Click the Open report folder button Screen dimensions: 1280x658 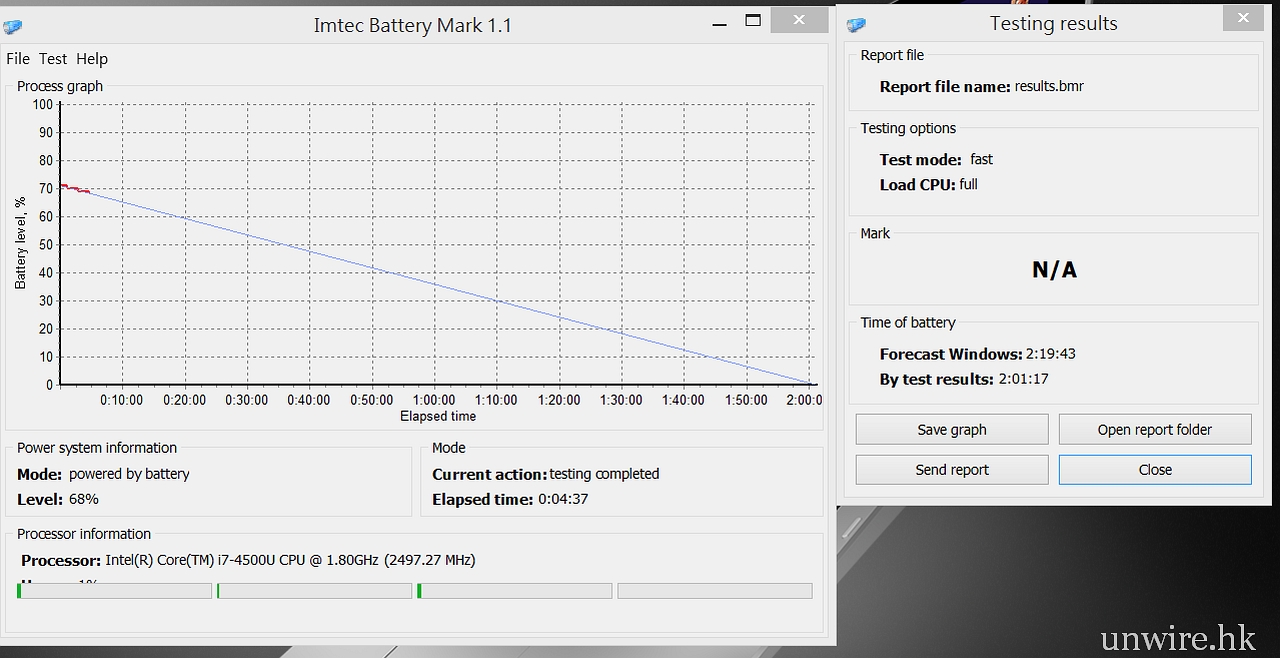pyautogui.click(x=1154, y=430)
